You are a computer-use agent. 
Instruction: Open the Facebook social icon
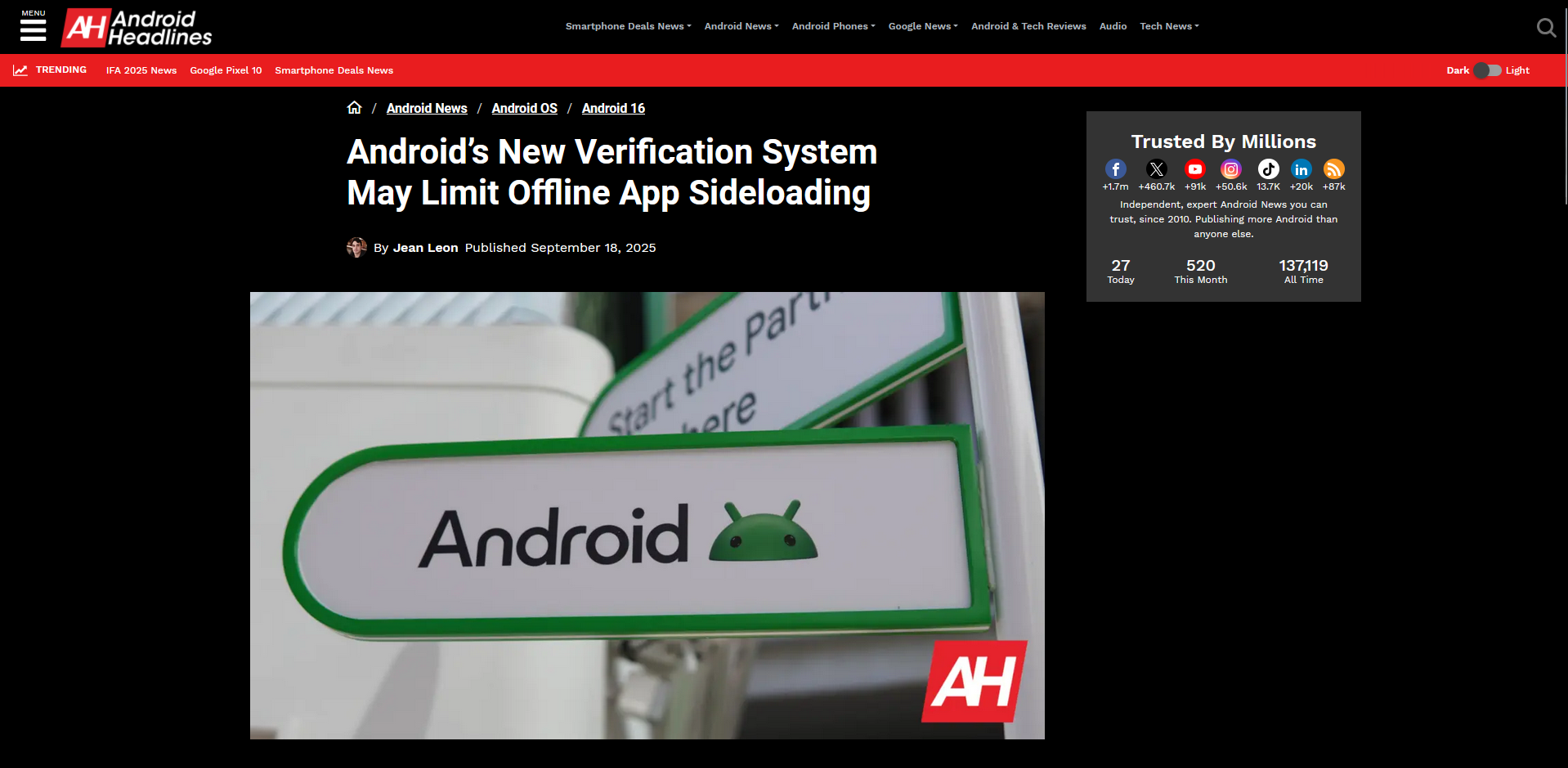coord(1115,169)
